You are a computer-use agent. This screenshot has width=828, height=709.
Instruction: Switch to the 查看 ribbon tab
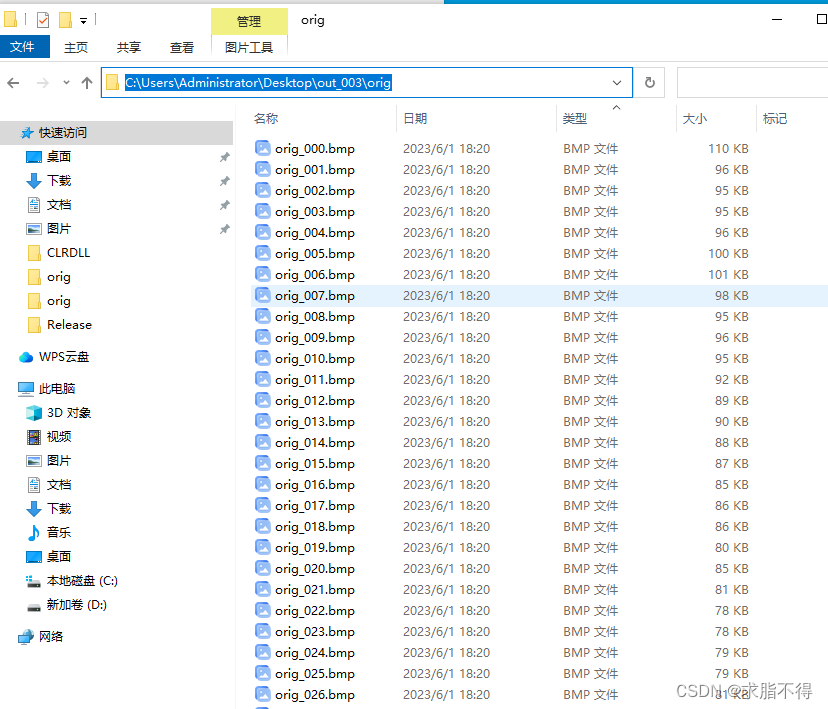point(181,46)
